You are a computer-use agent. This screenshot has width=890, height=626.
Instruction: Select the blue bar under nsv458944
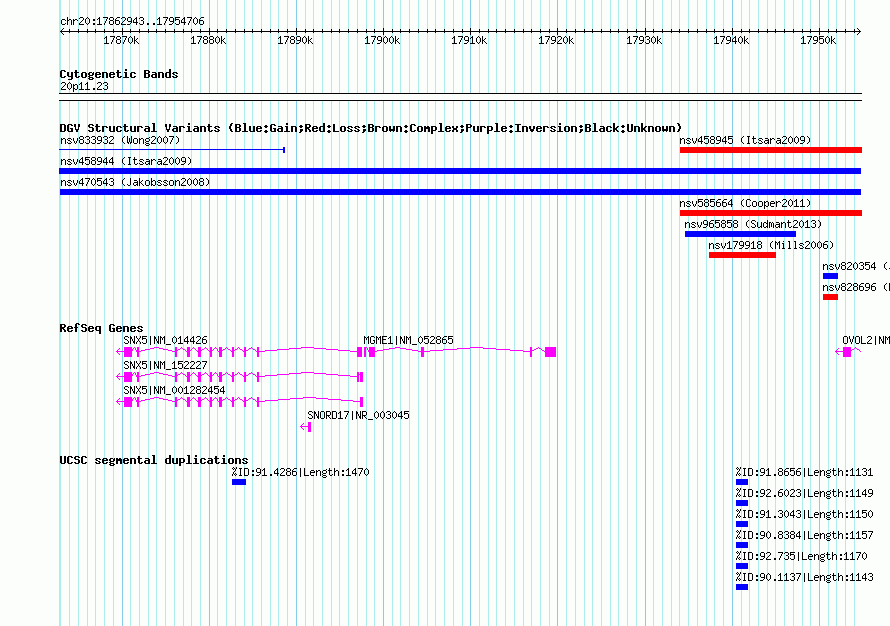pos(460,171)
